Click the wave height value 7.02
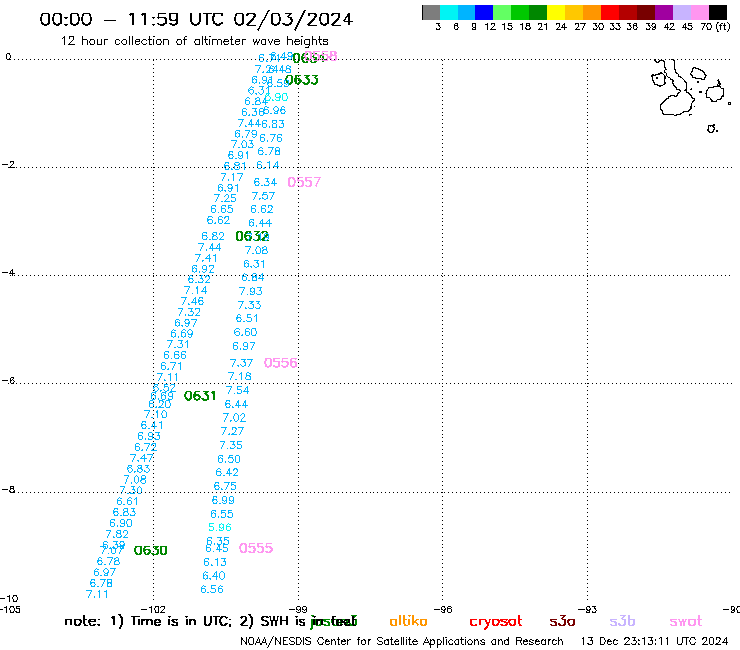The height and width of the screenshot is (650, 740). coord(234,418)
